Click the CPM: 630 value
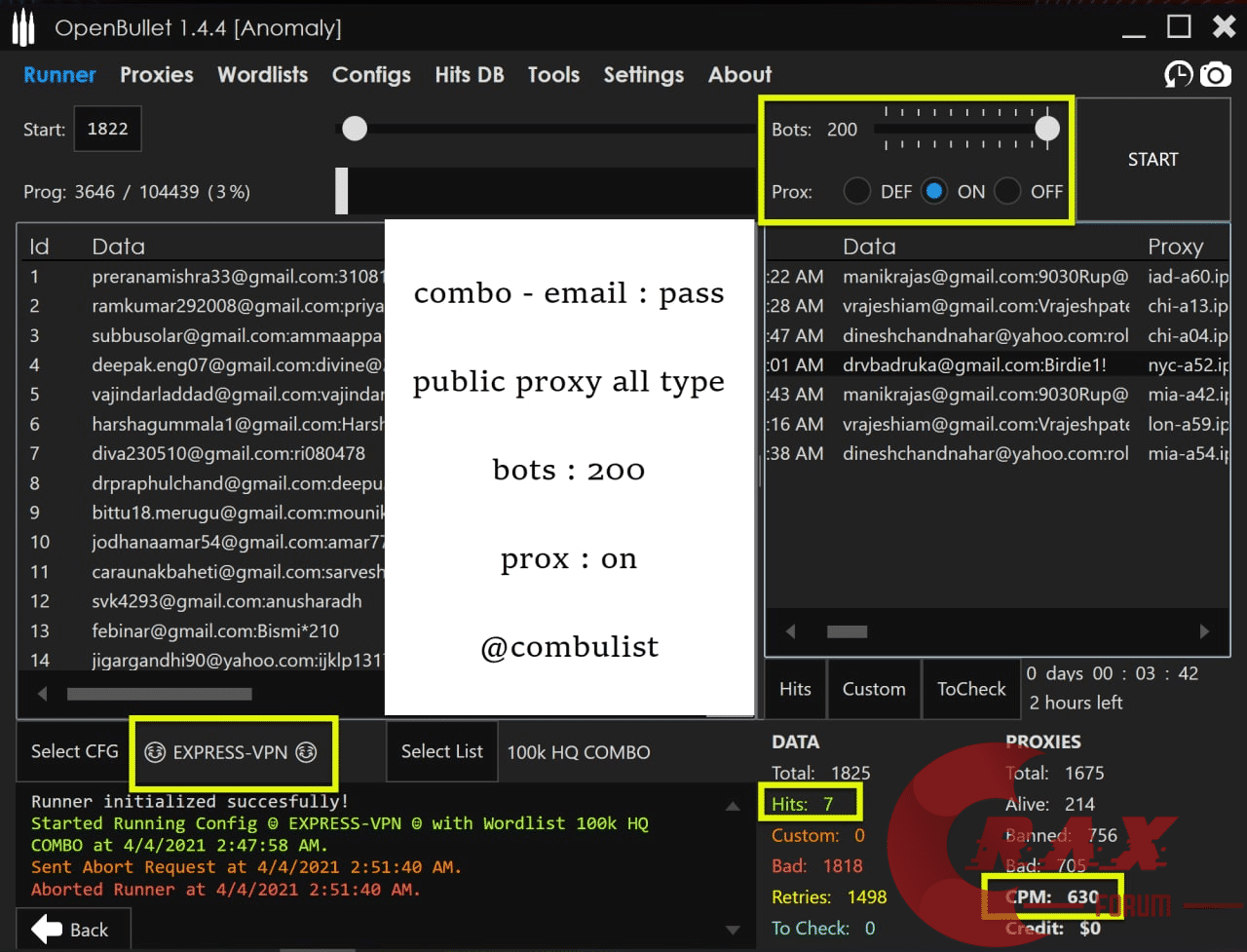 (x=1052, y=897)
